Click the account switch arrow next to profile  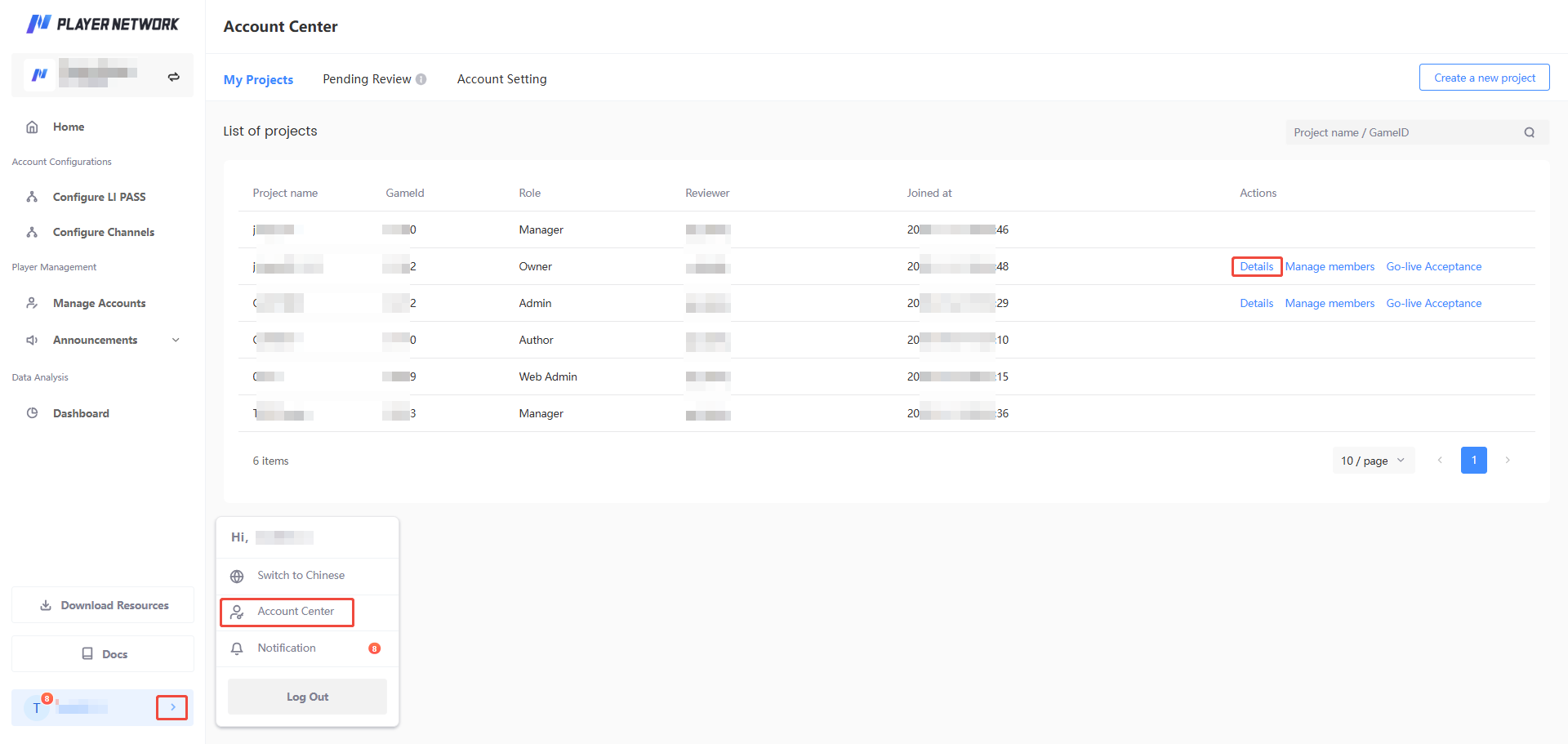pyautogui.click(x=172, y=75)
